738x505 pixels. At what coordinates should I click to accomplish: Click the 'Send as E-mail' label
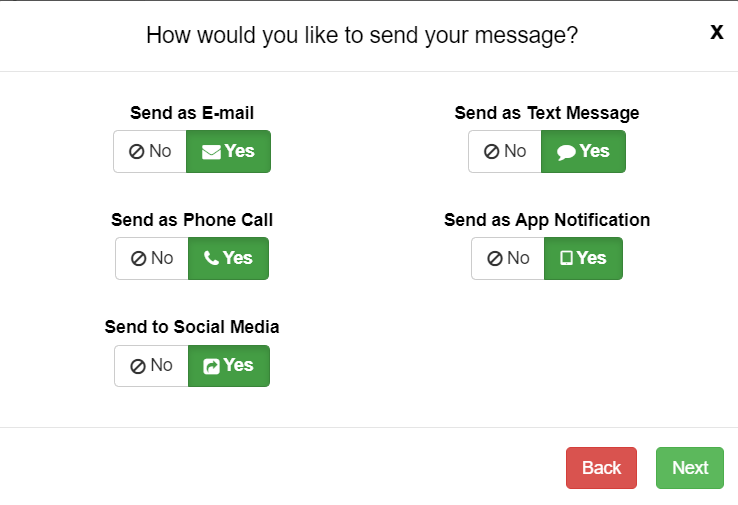(192, 113)
